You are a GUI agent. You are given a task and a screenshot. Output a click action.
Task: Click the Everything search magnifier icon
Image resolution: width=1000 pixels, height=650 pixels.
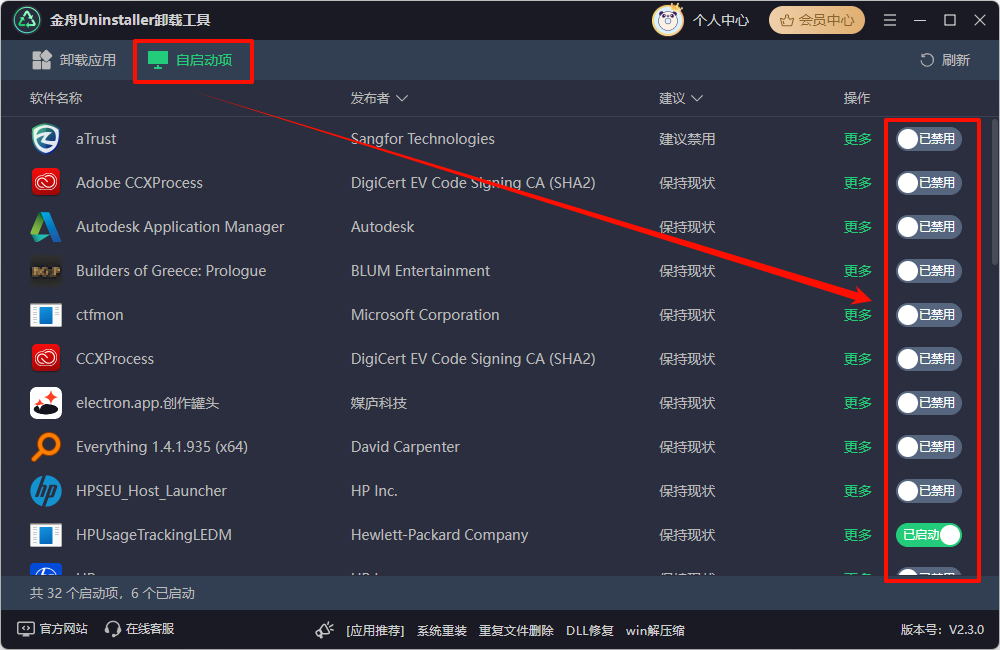(46, 447)
